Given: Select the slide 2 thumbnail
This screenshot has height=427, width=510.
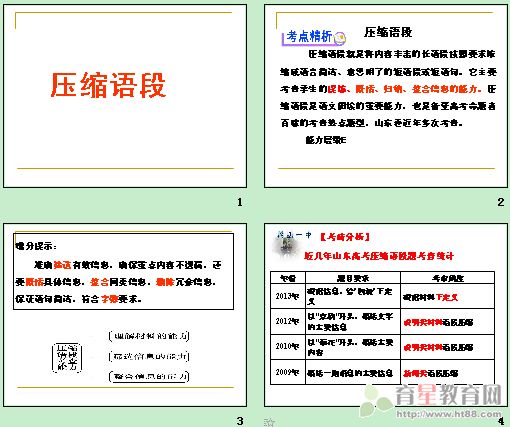Looking at the screenshot, I should [x=387, y=96].
